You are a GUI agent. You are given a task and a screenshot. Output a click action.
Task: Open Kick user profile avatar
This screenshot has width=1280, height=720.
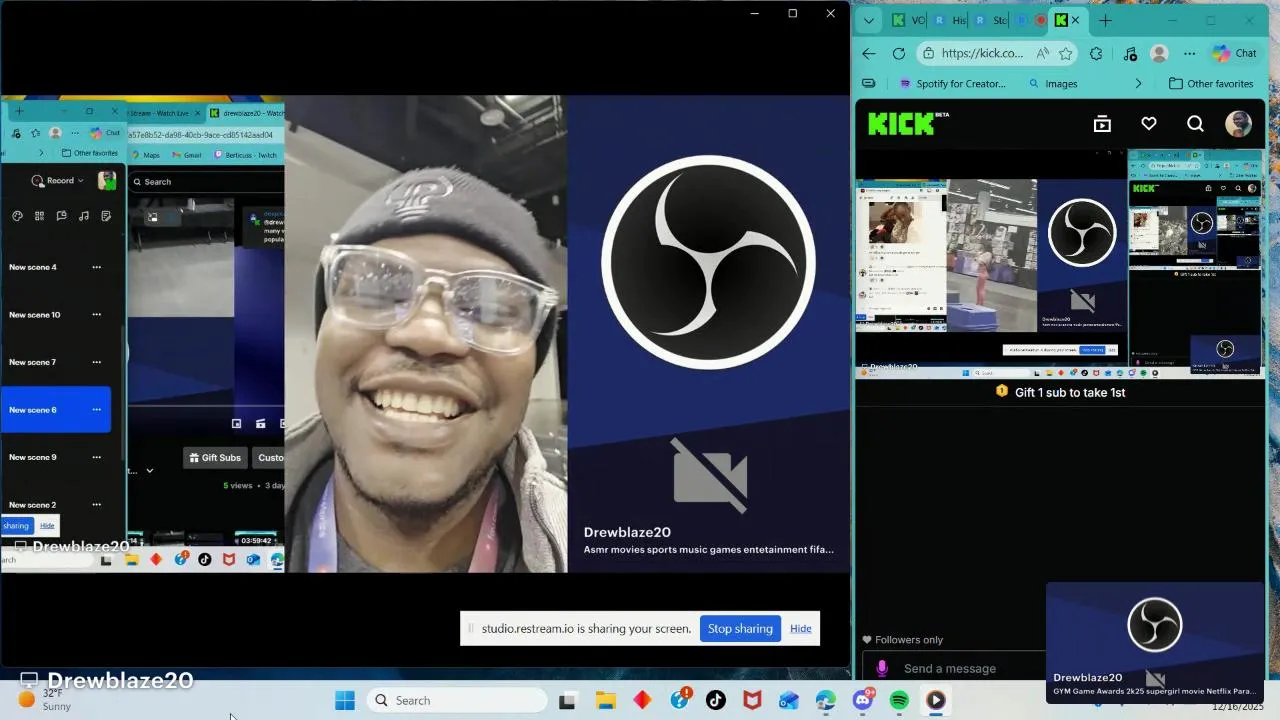click(x=1238, y=124)
